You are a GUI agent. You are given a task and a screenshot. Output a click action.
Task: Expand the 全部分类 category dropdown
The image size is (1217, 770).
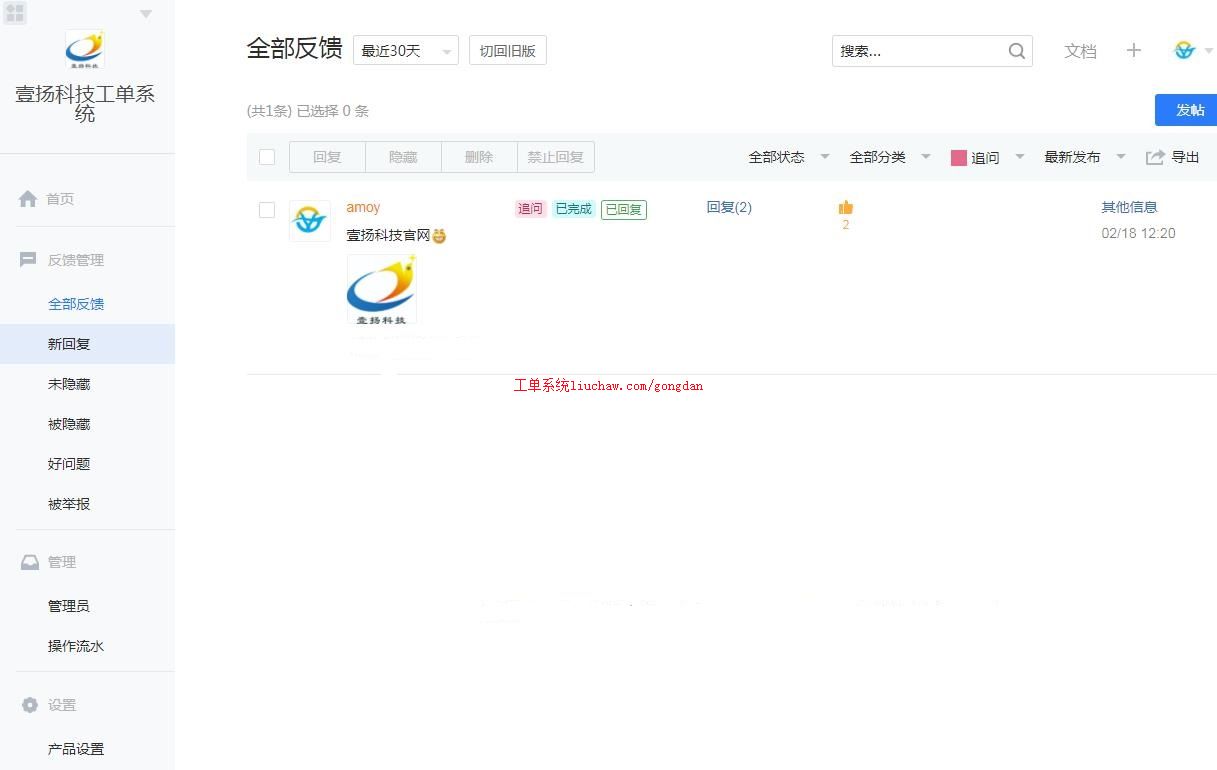click(889, 157)
